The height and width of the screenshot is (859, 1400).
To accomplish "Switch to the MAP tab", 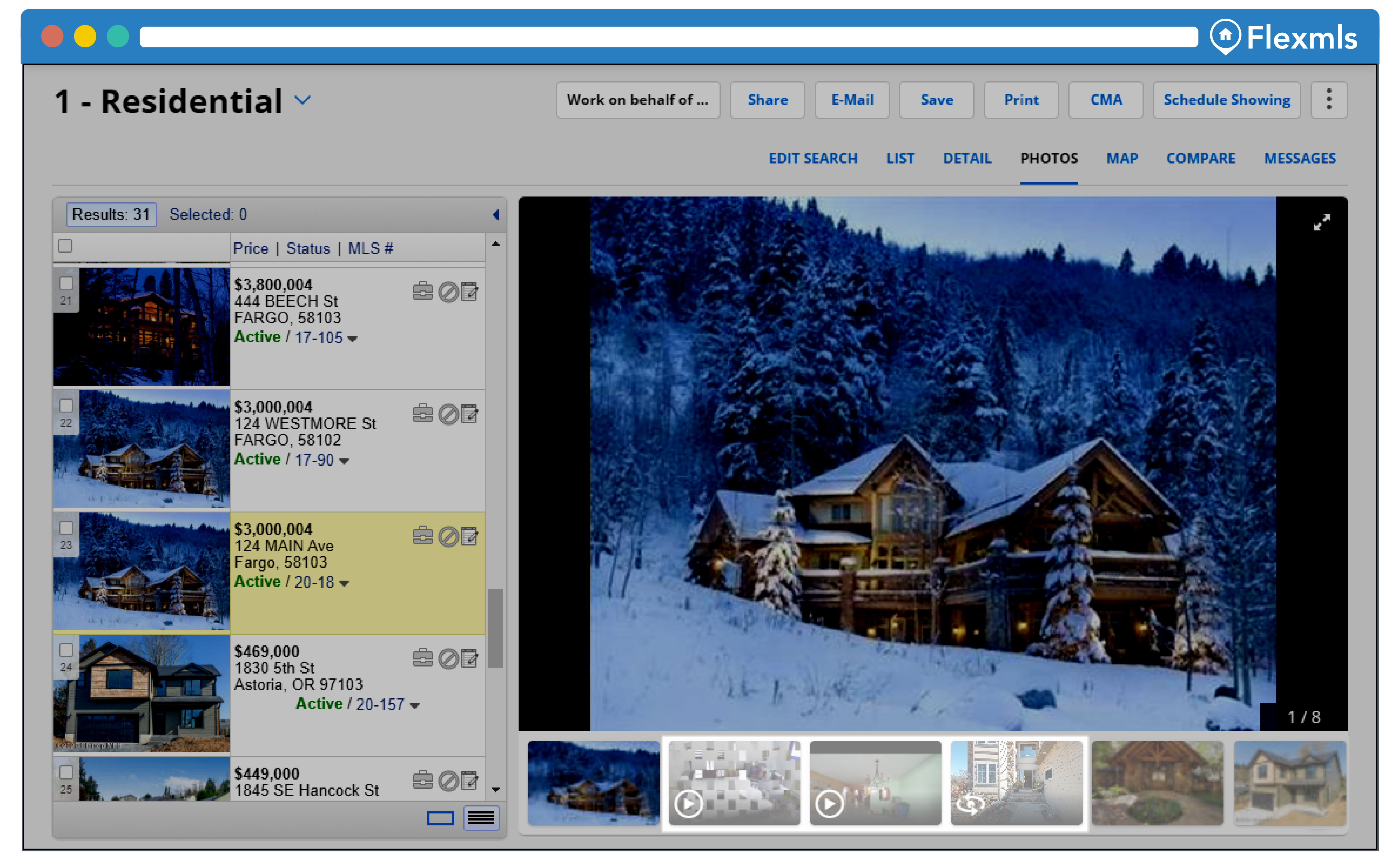I will tap(1121, 158).
